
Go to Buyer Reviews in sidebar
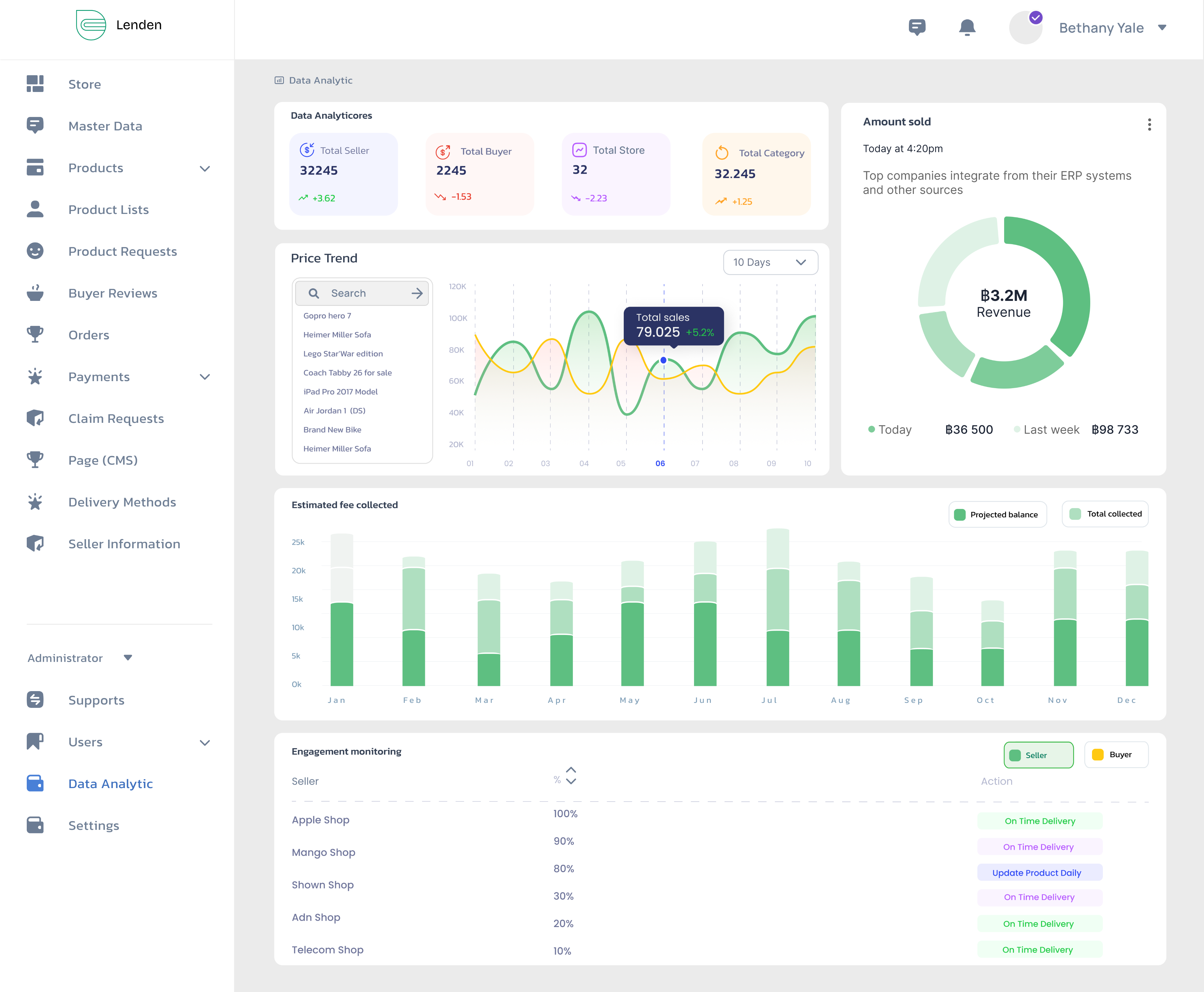[x=113, y=293]
